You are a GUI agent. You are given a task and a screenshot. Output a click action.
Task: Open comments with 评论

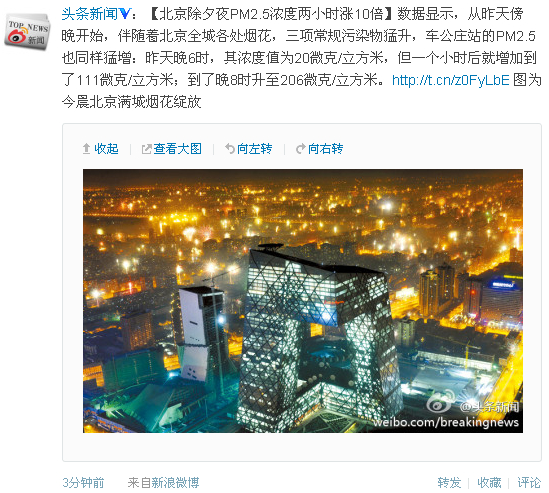529,483
